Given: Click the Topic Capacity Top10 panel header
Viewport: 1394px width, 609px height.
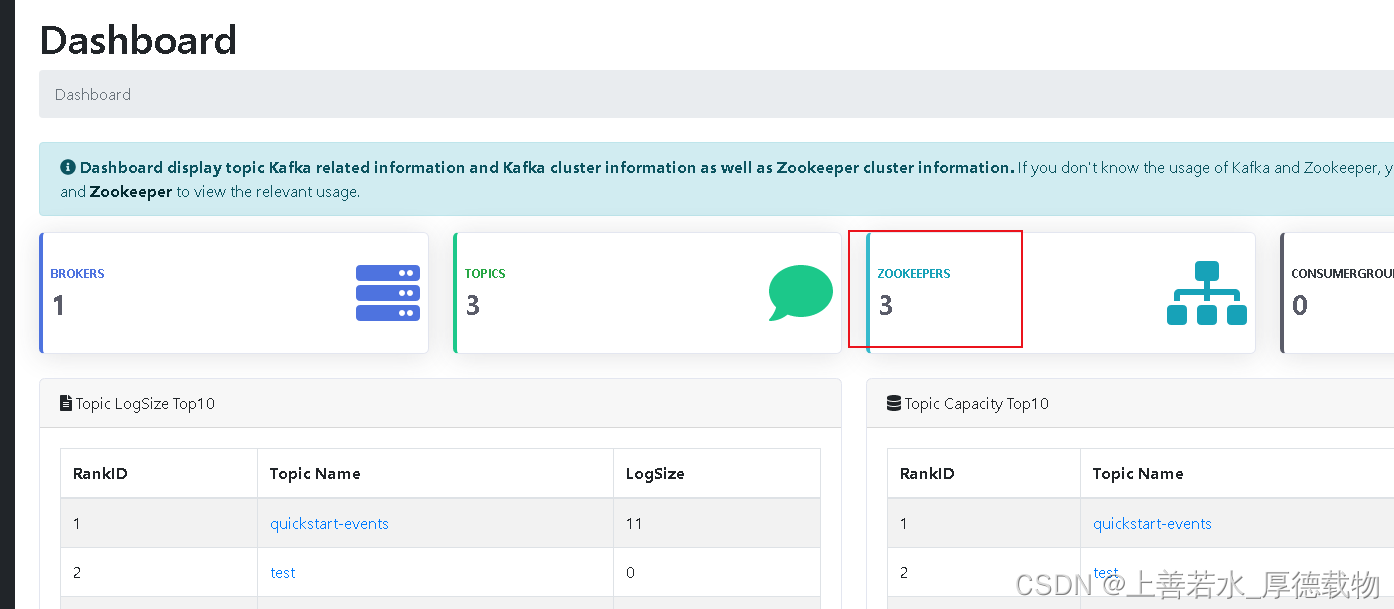Looking at the screenshot, I should 1130,404.
